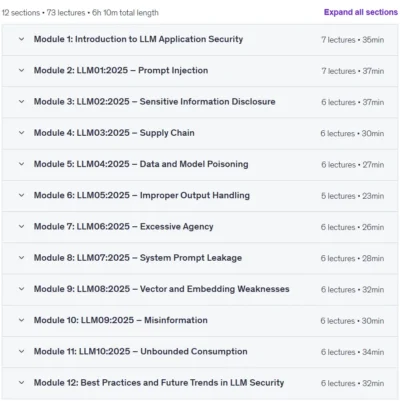This screenshot has width=400, height=401.
Task: Click Module 11 '6 lectures • 34min' label
Action: 352,352
